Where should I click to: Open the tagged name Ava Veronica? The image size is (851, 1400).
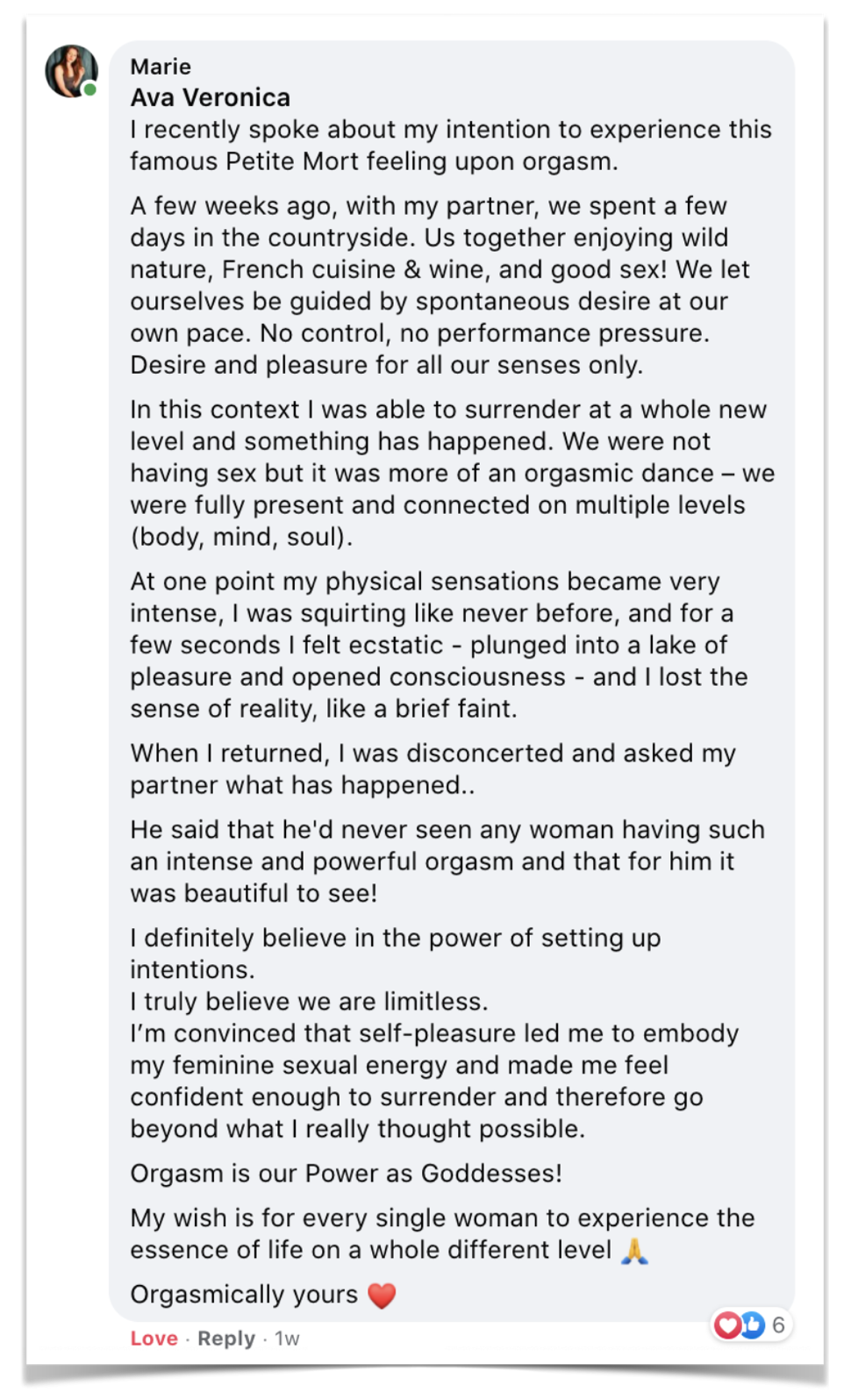(x=211, y=97)
